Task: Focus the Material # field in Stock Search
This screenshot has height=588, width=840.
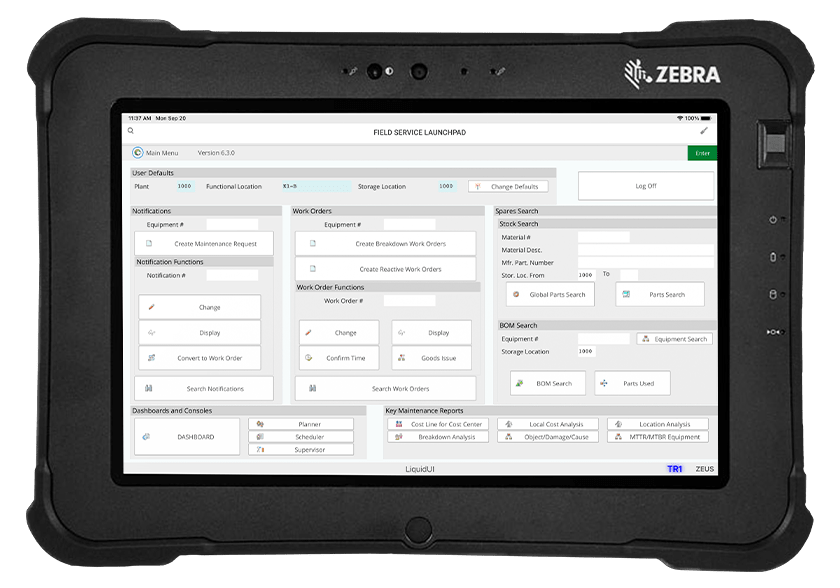Action: click(x=603, y=237)
